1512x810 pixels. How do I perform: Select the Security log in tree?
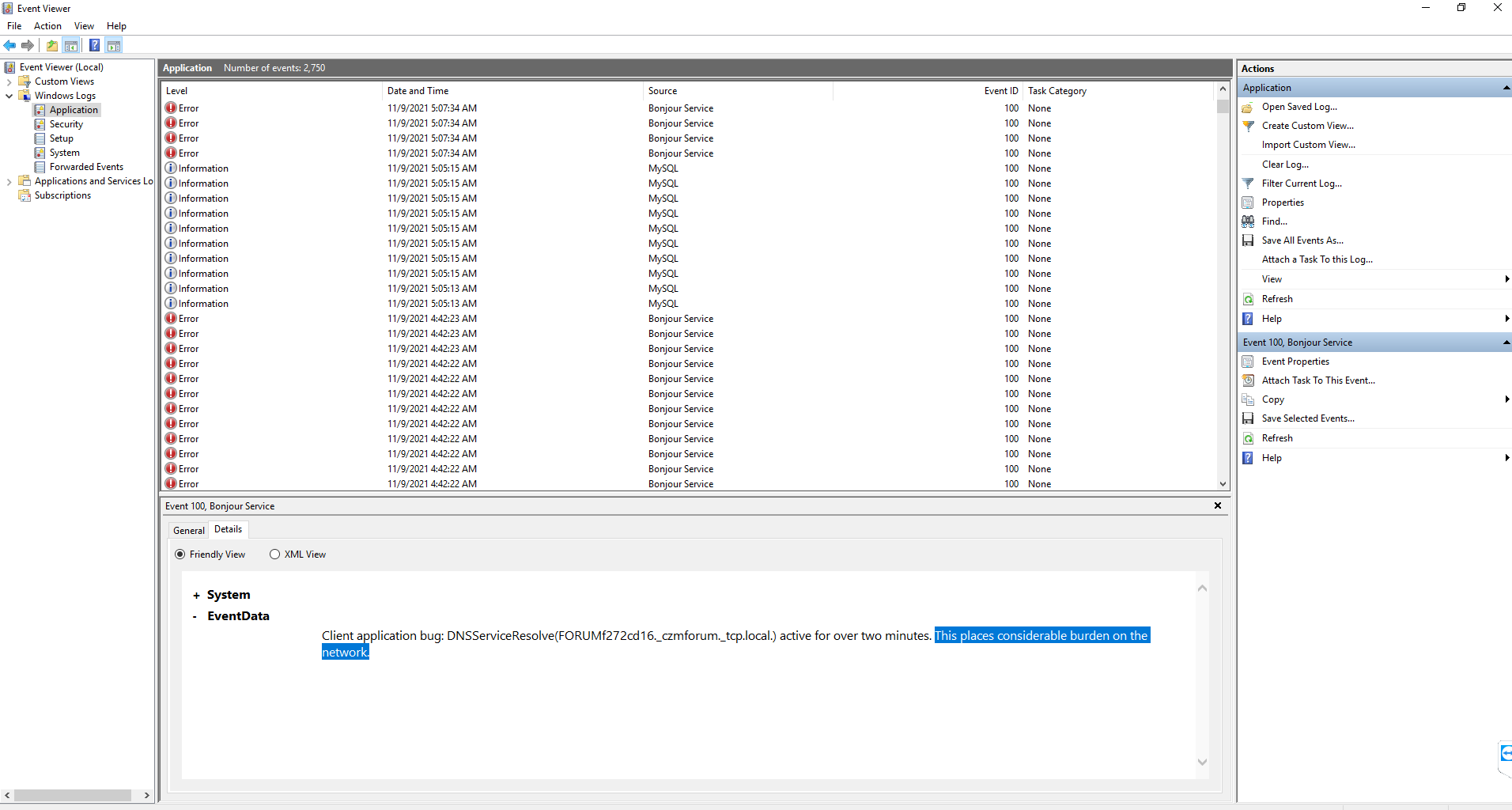pos(66,124)
